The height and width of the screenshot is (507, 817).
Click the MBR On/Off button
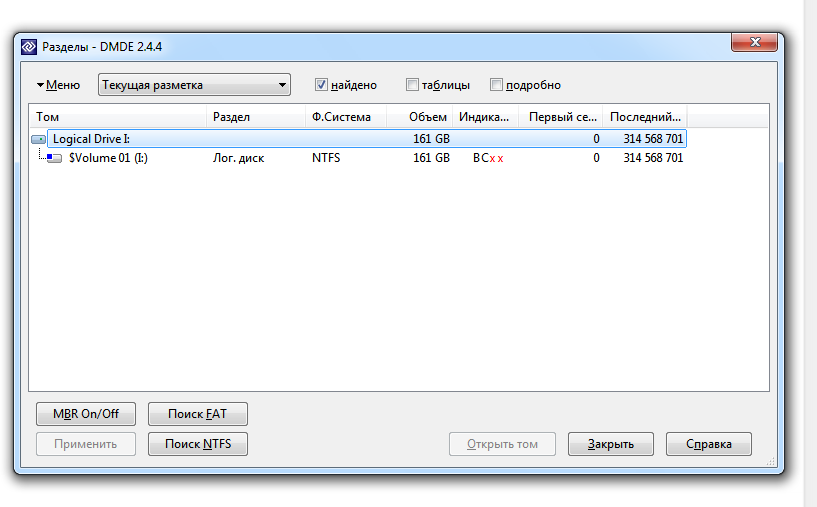click(x=86, y=414)
